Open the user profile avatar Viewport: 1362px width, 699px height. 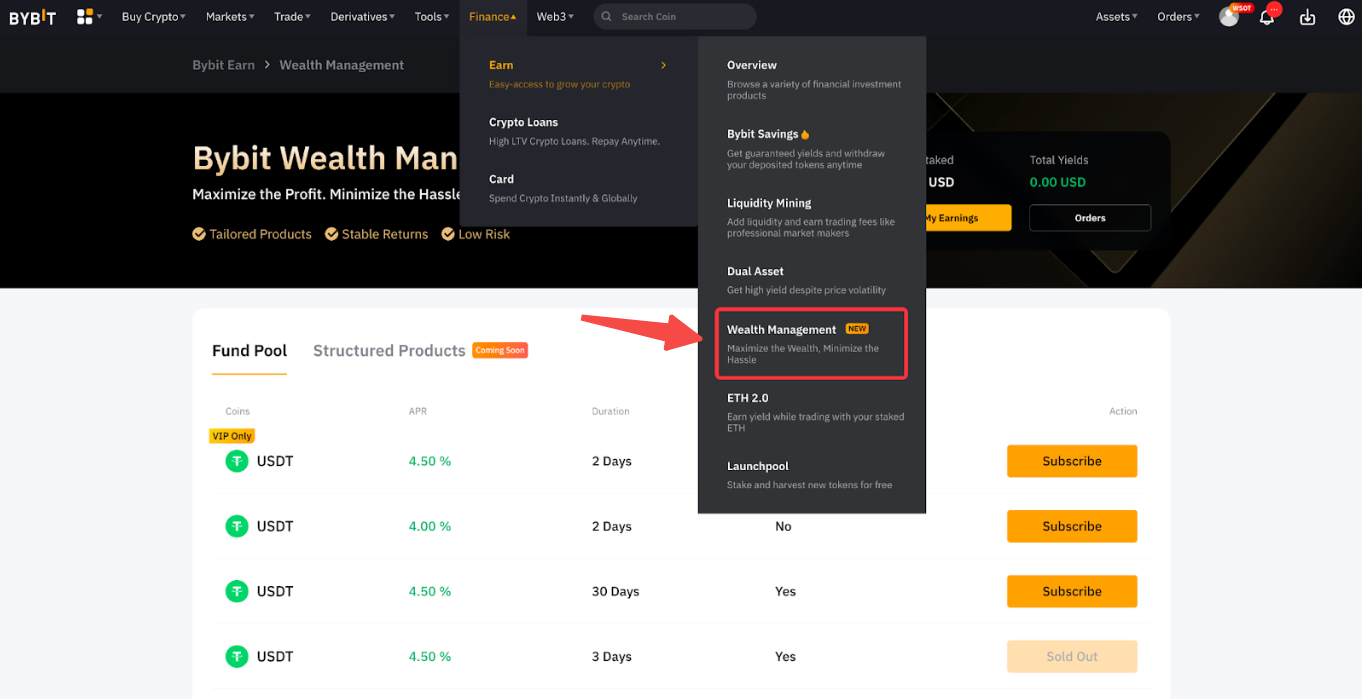click(x=1229, y=17)
